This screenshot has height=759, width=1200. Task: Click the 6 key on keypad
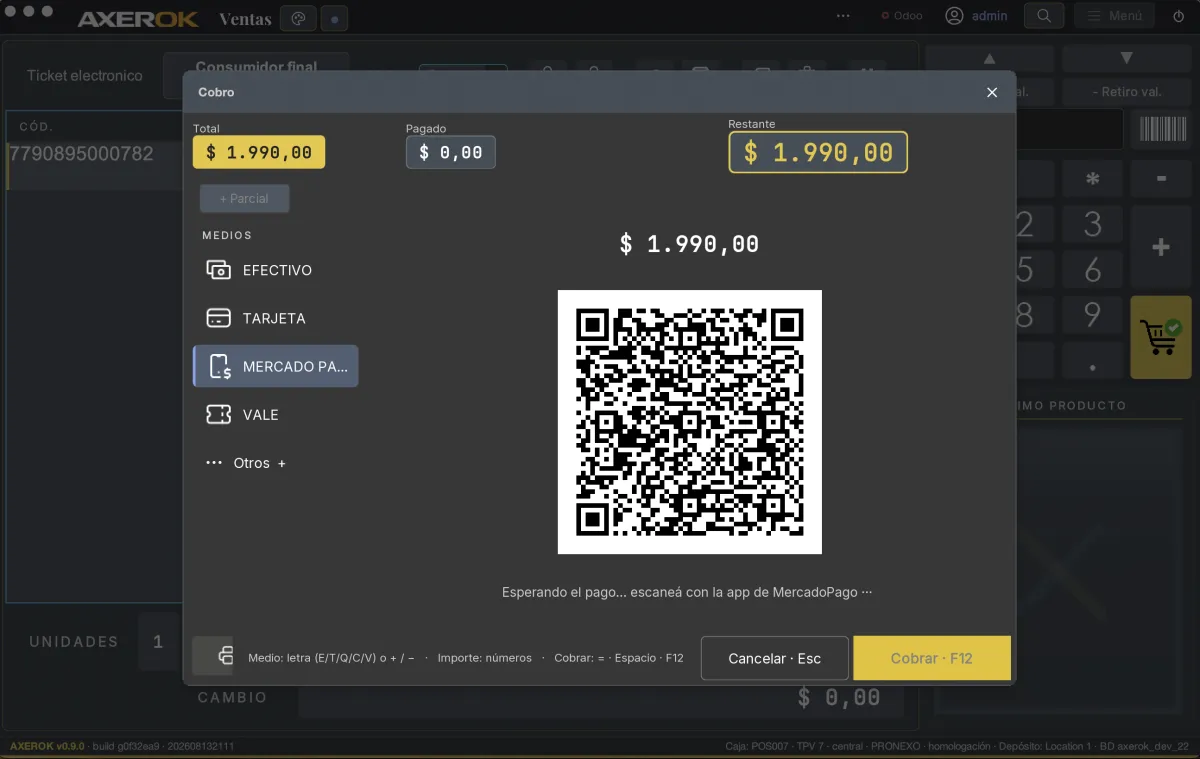1092,269
